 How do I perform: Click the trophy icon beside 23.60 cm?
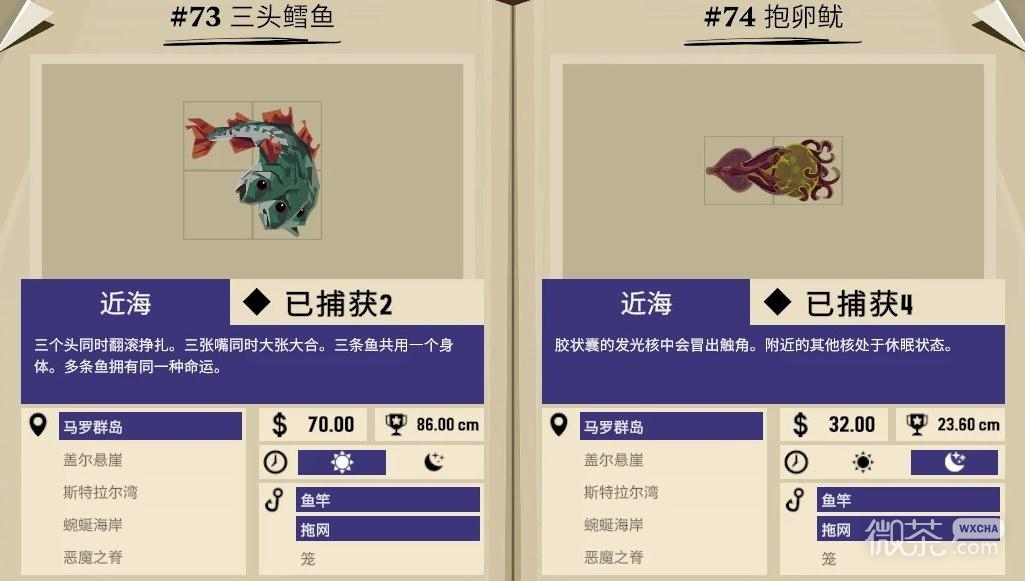click(917, 425)
